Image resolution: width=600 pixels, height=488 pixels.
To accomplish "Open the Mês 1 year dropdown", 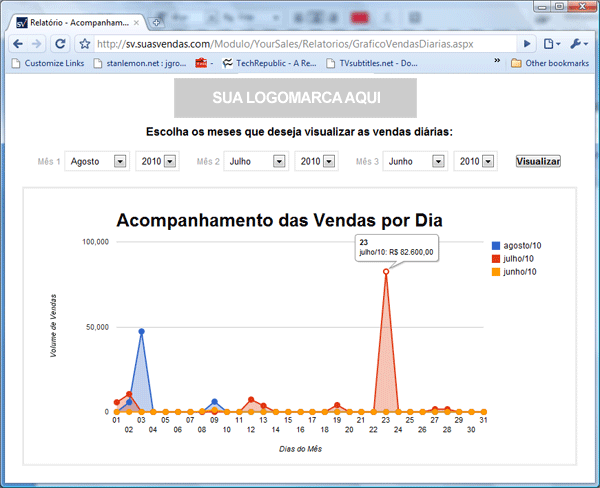I will point(158,161).
